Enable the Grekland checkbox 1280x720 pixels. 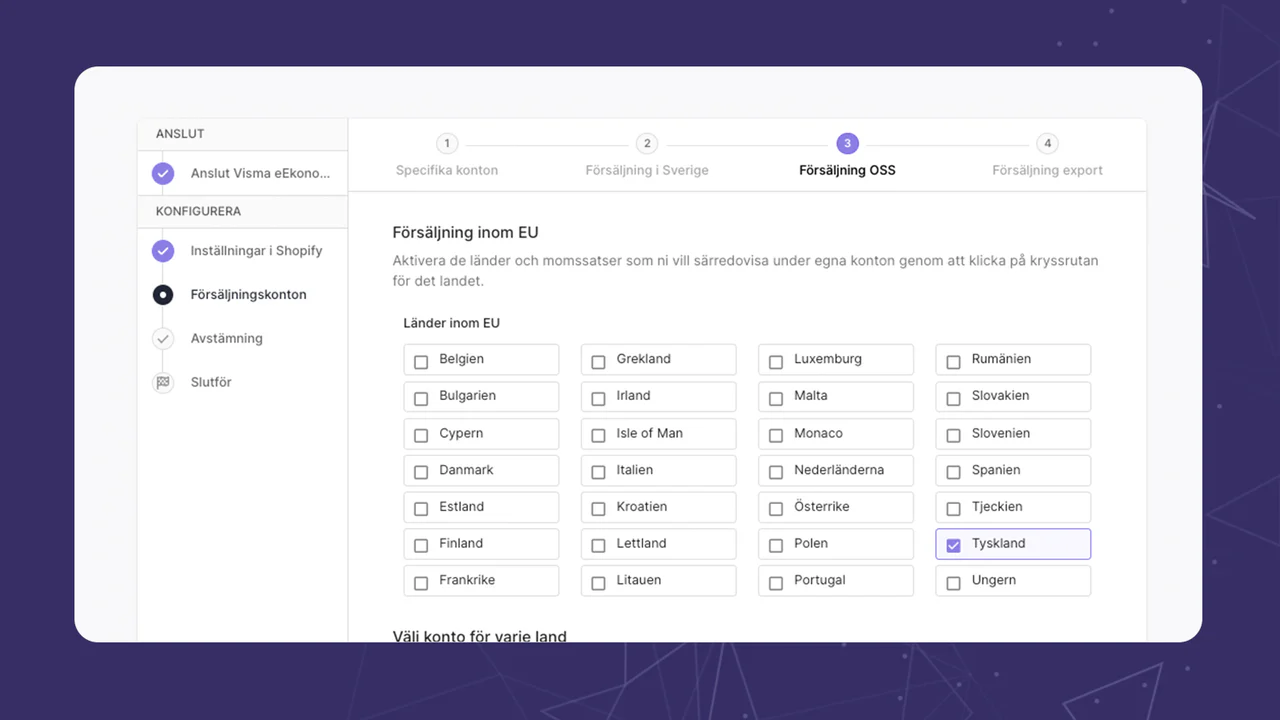pyautogui.click(x=598, y=361)
